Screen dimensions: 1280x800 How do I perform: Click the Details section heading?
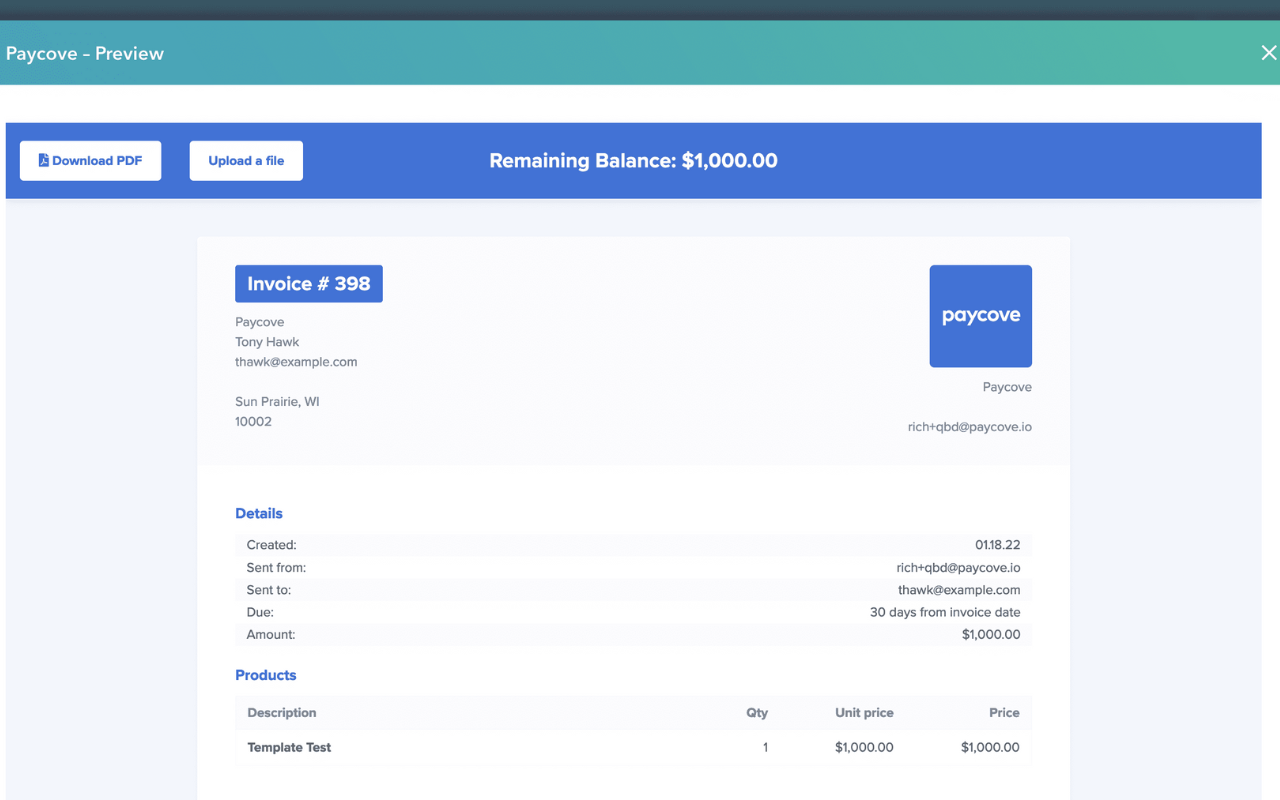pos(259,513)
